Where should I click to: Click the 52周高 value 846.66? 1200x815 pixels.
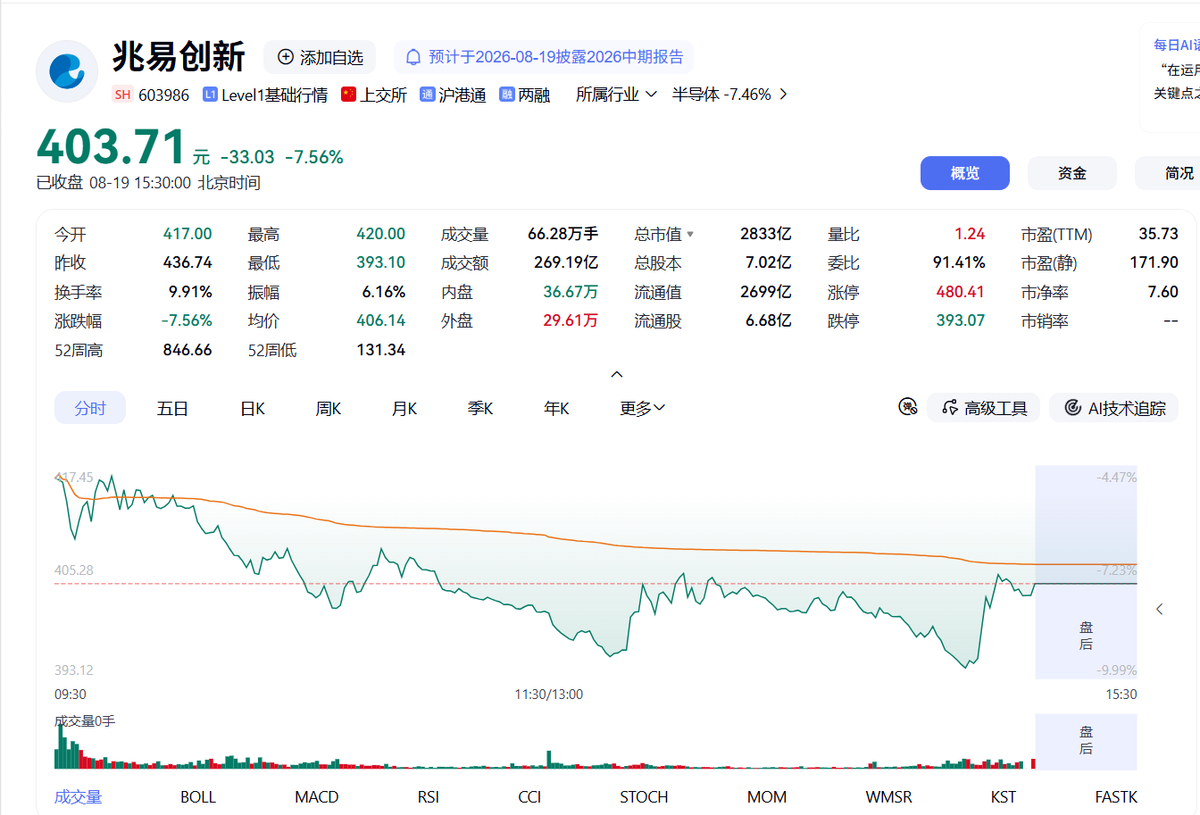tap(188, 350)
